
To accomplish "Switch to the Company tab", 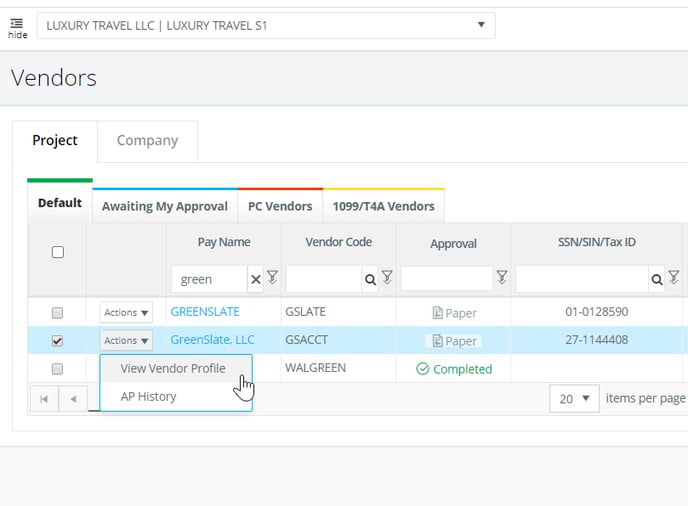I will point(147,140).
